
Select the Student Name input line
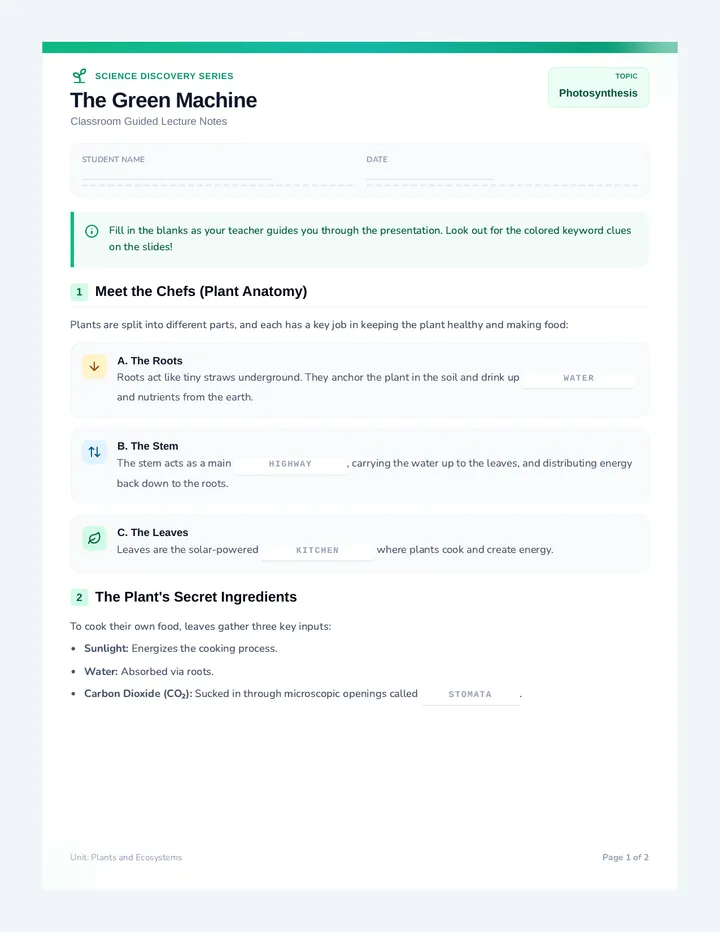177,174
